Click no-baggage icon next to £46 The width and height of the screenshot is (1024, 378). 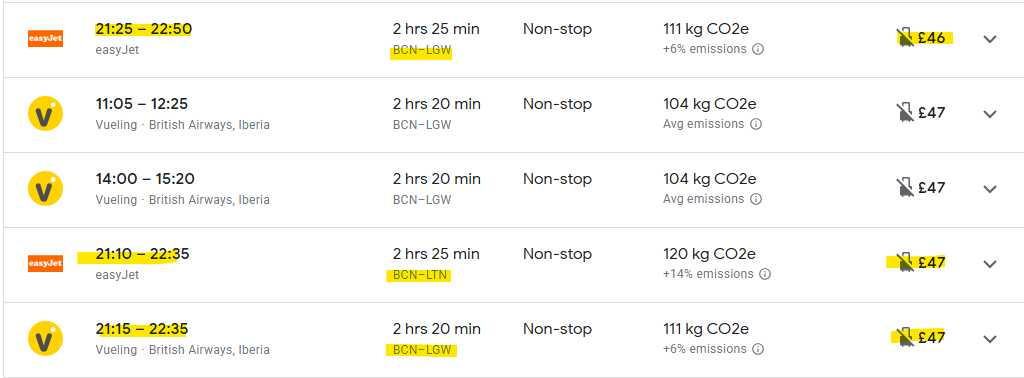pyautogui.click(x=904, y=38)
